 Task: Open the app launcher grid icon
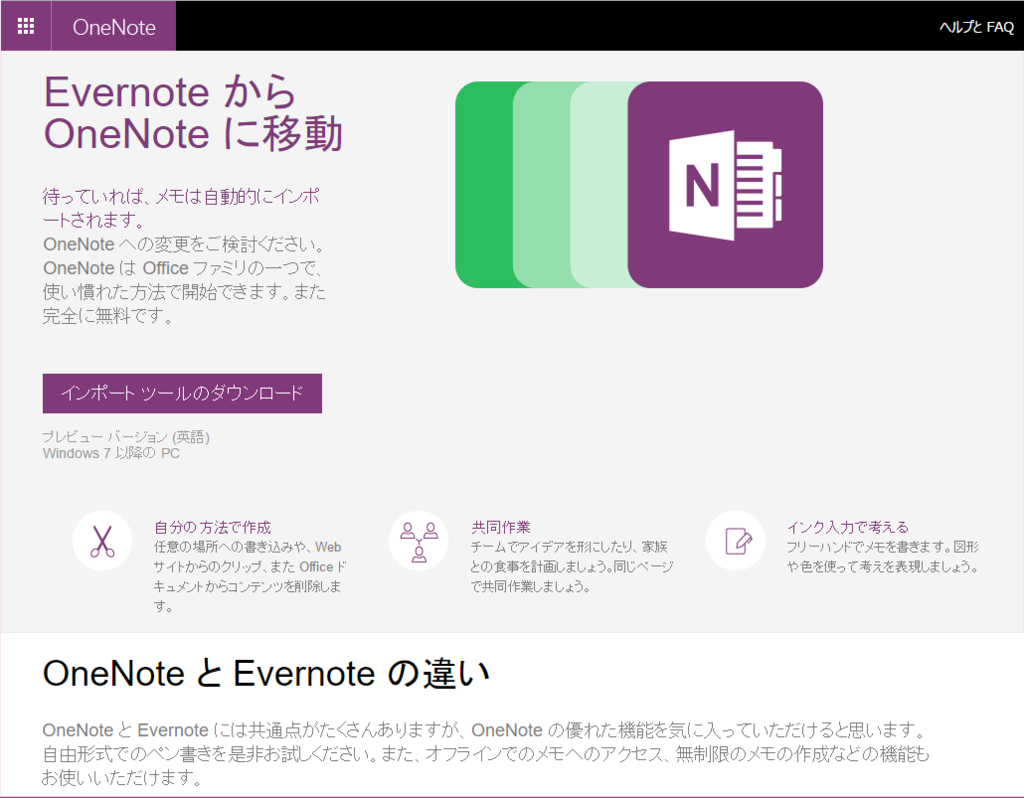coord(25,26)
